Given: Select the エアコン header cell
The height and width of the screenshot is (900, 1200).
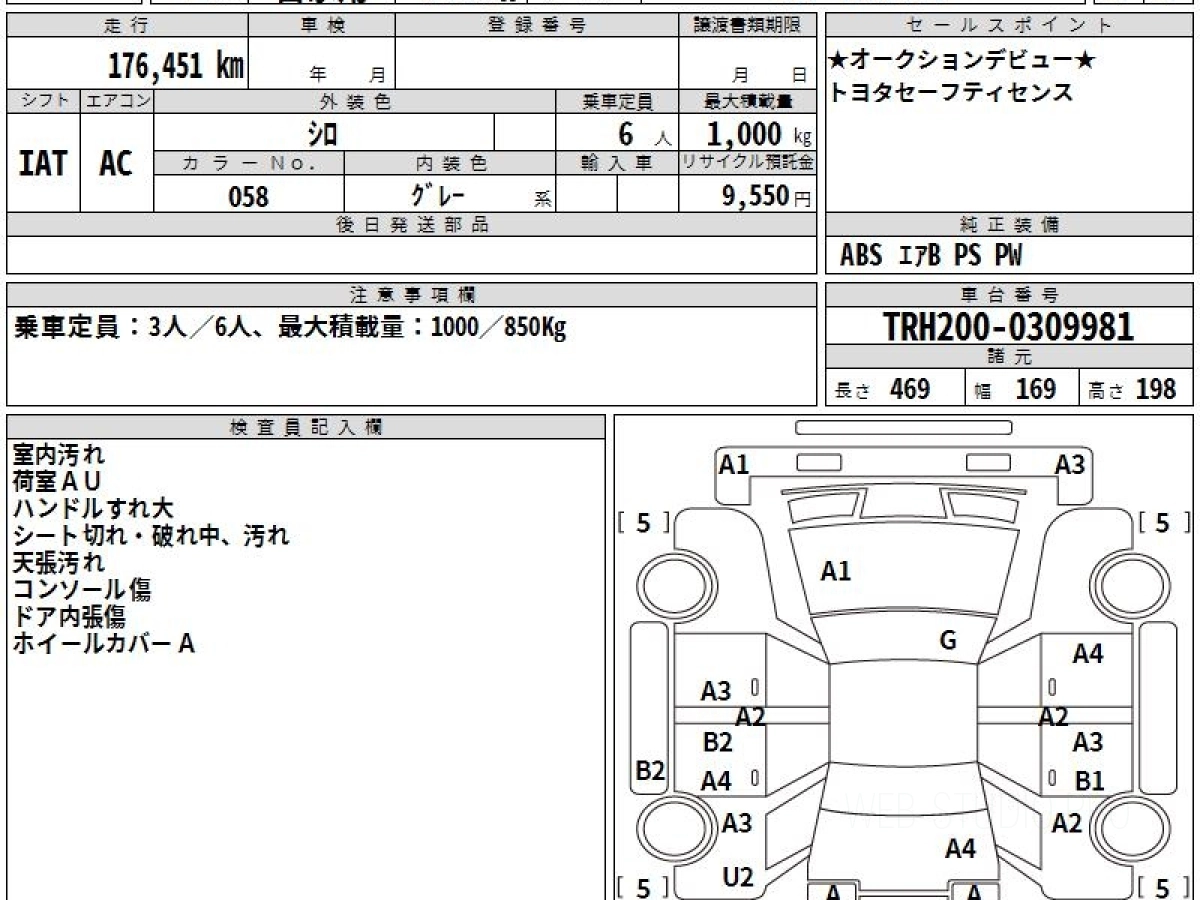Looking at the screenshot, I should point(117,101).
